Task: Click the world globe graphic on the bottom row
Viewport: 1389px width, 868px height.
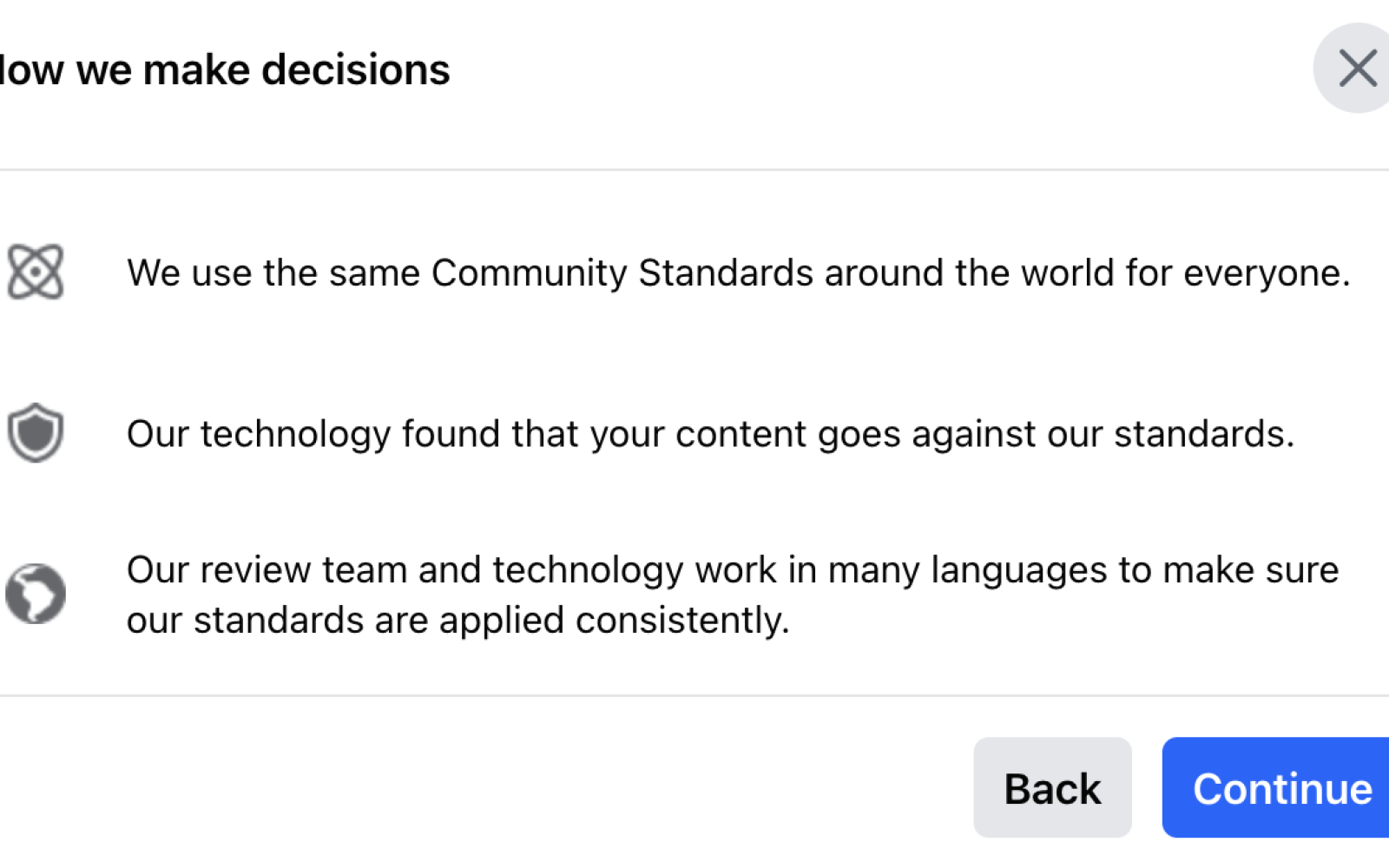Action: click(36, 594)
